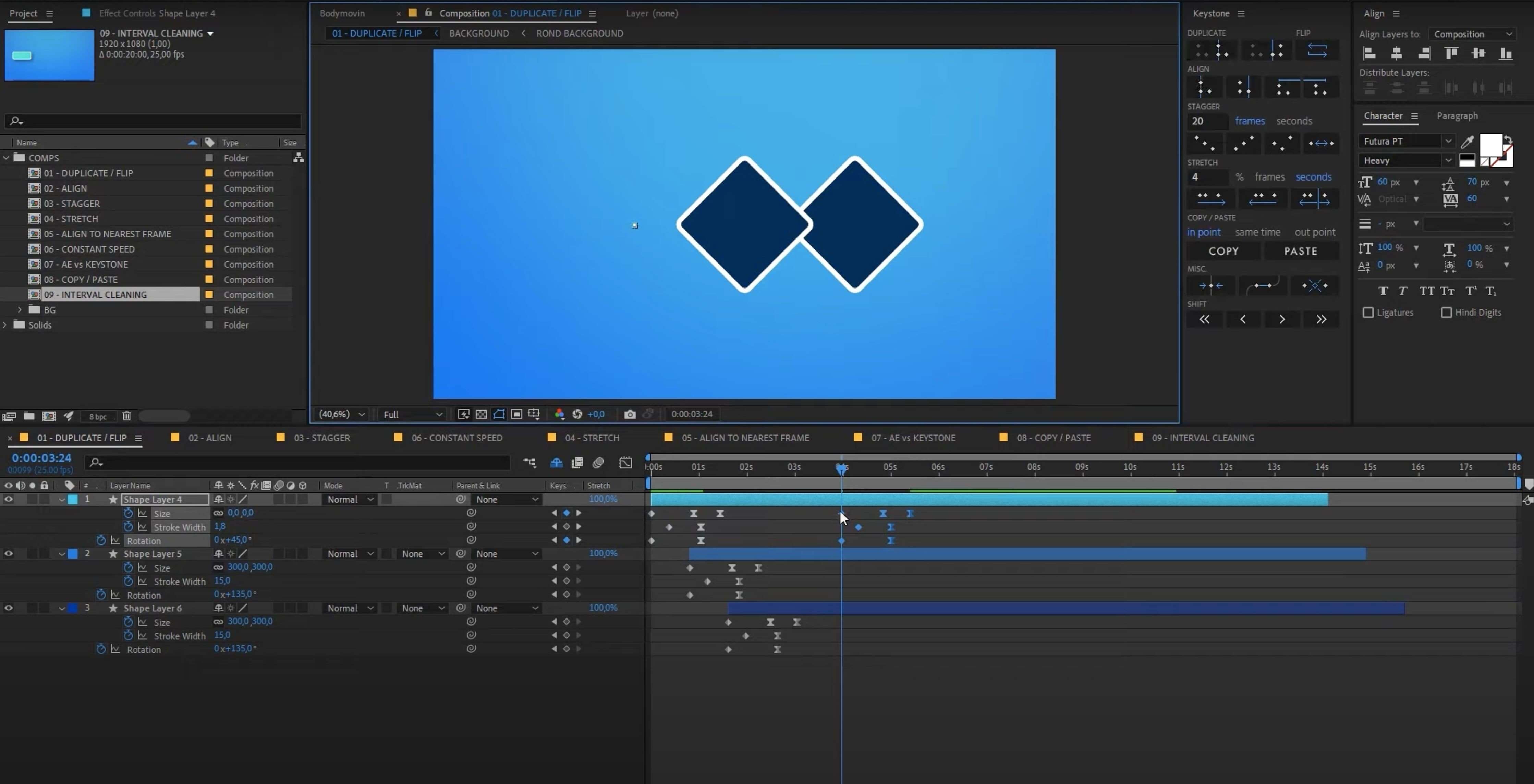Click the faux bold T icon
The image size is (1534, 784).
pos(1383,291)
